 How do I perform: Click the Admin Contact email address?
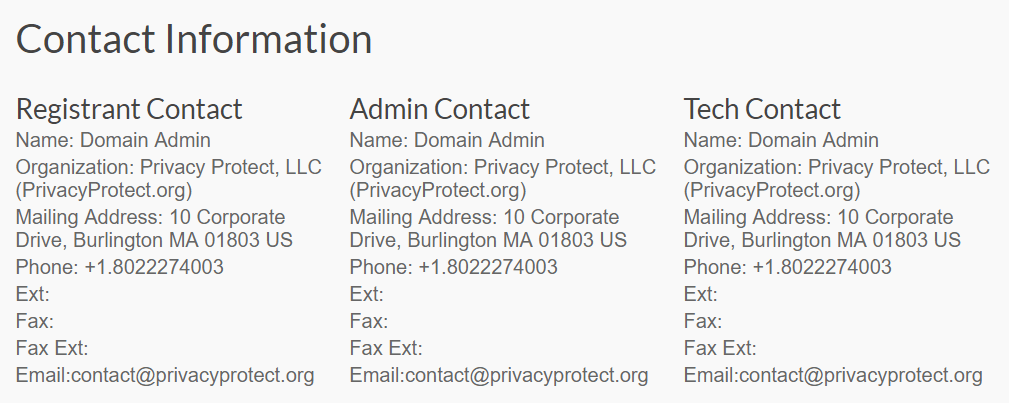click(526, 375)
